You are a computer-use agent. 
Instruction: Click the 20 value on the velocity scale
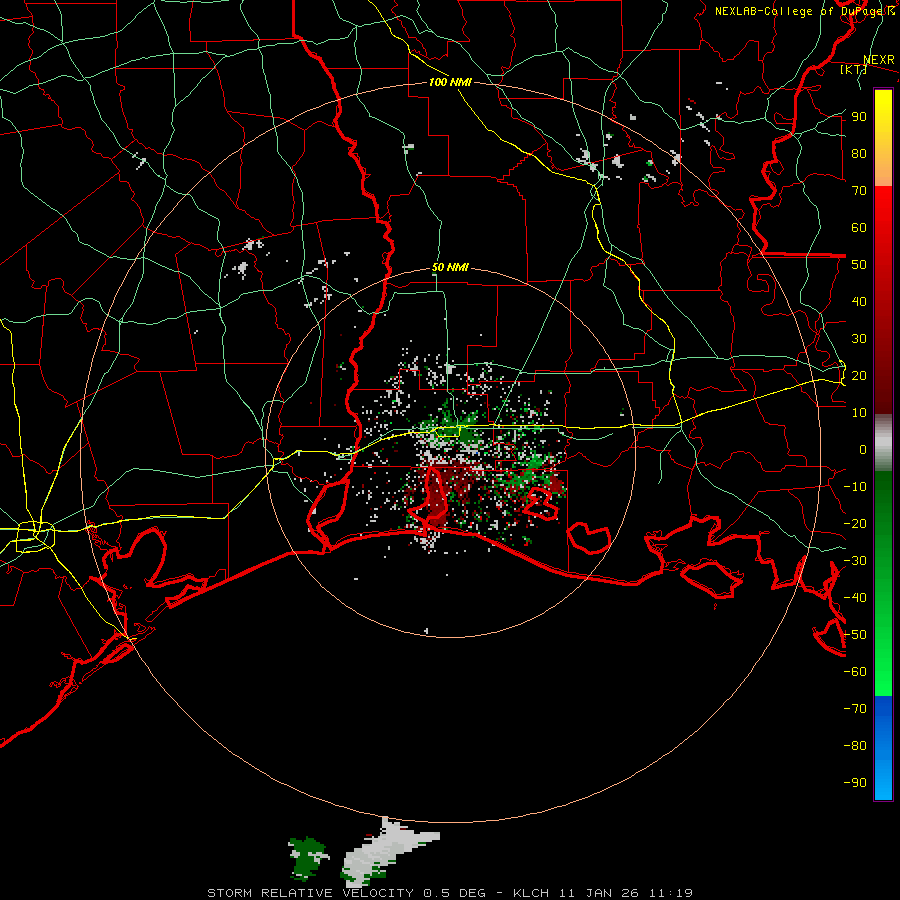tap(859, 376)
